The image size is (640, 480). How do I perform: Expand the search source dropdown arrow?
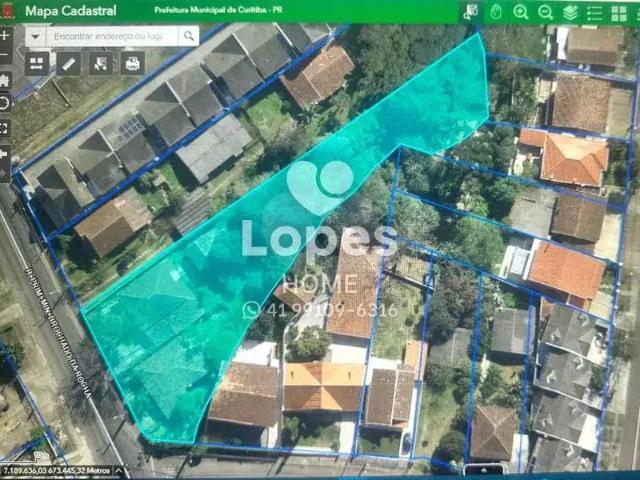pos(36,36)
